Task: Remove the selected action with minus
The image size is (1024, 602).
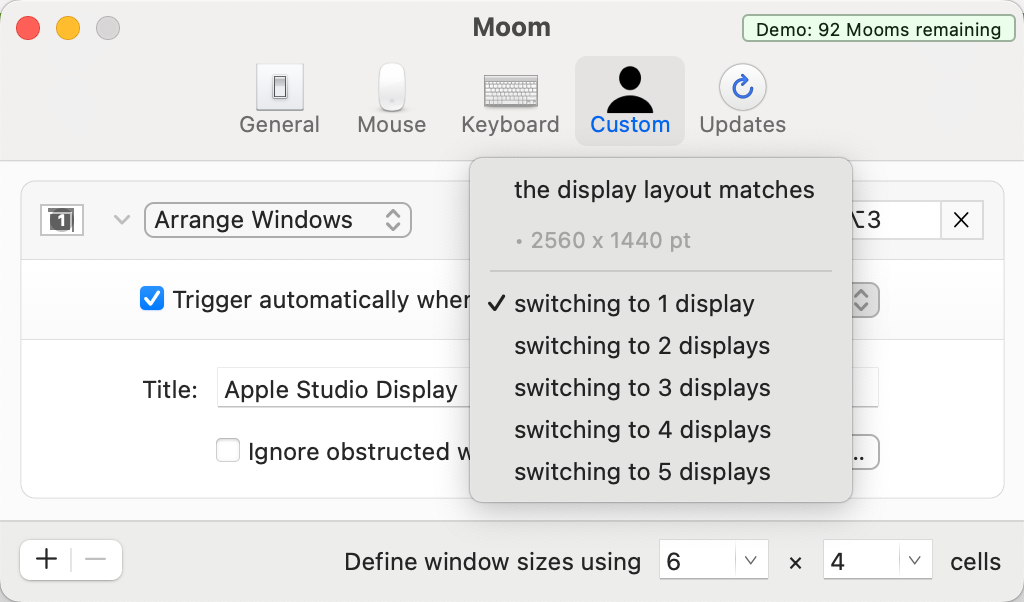Action: point(96,560)
